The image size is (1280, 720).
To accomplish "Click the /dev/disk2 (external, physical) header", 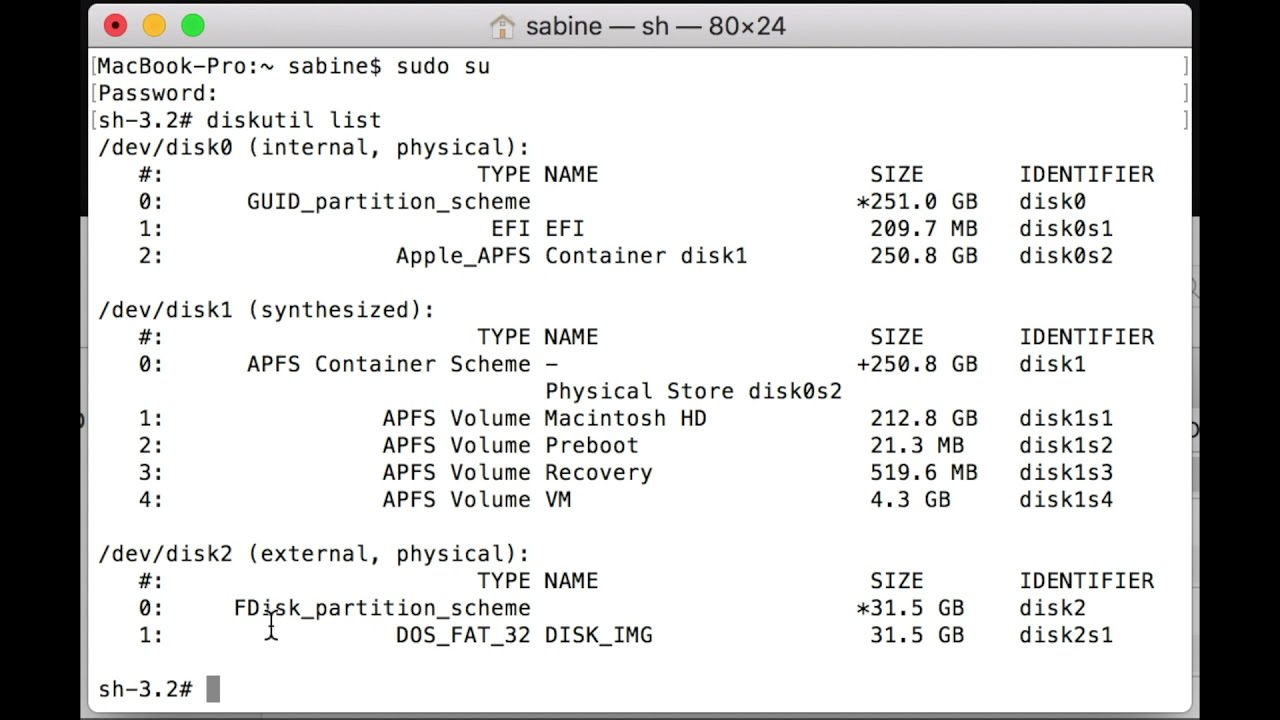I will click(x=313, y=554).
